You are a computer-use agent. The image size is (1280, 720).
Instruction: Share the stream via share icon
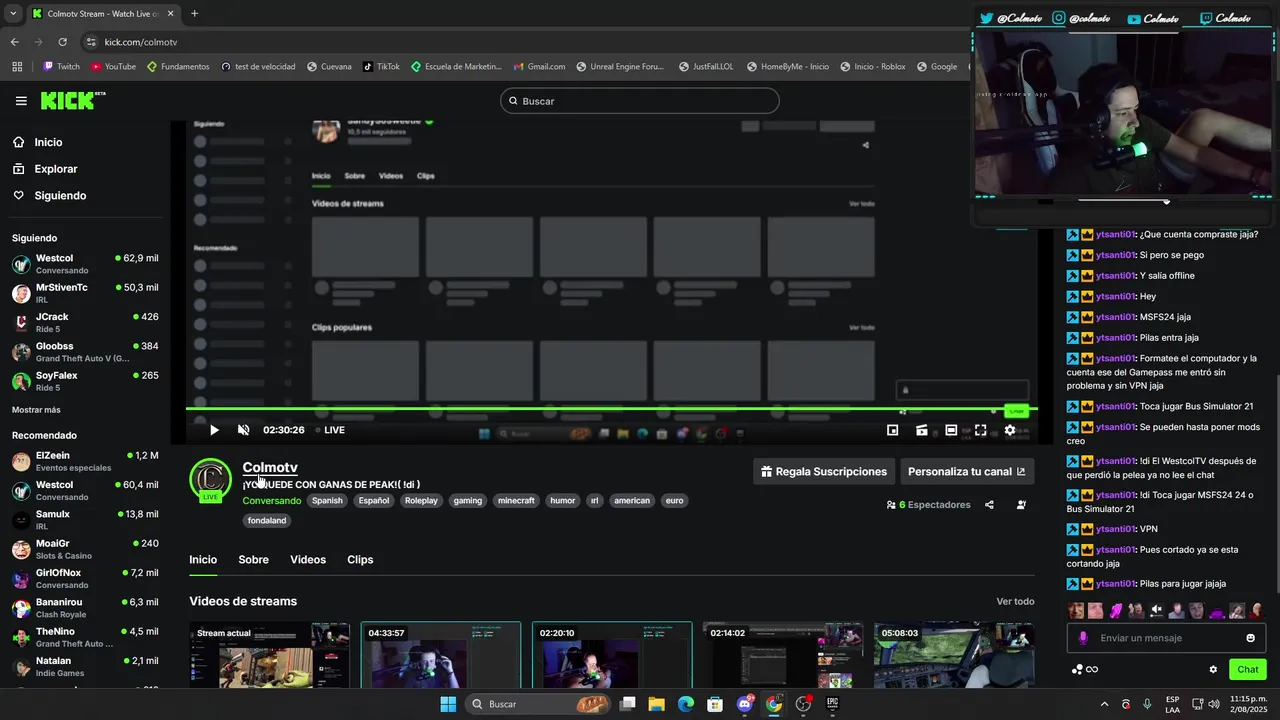[x=989, y=505]
